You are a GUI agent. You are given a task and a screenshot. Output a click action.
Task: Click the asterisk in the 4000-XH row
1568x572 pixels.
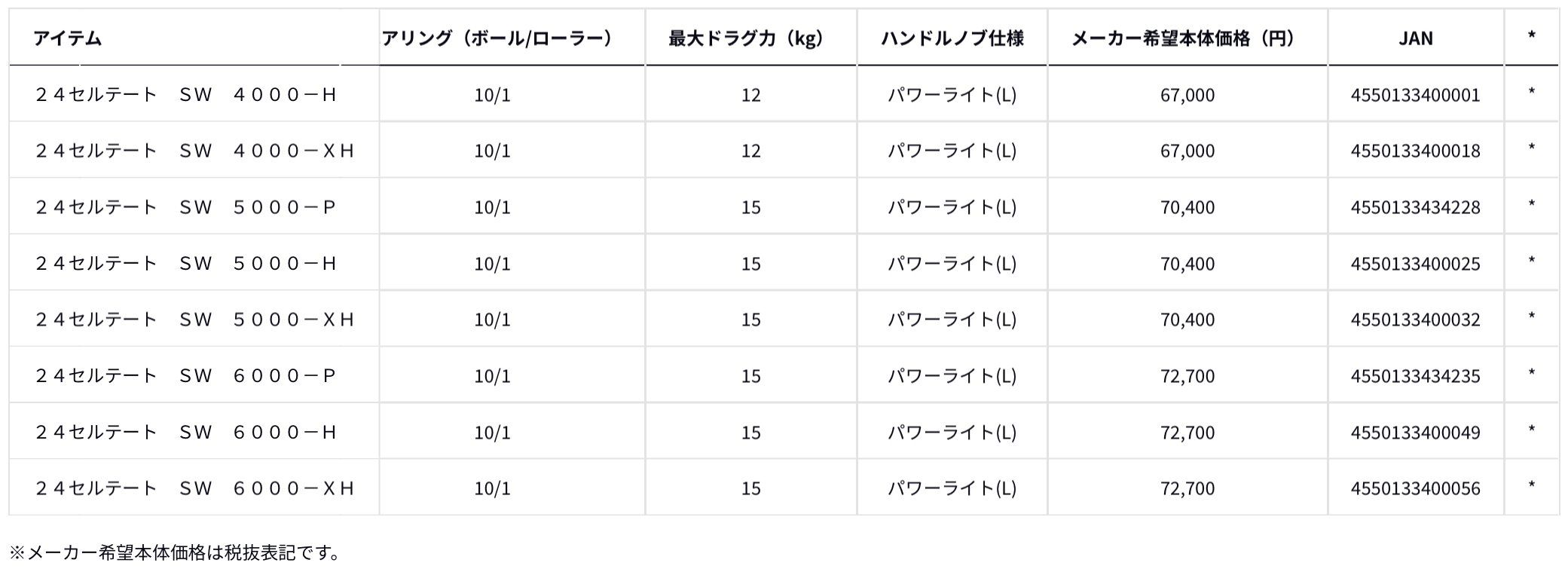pos(1531,148)
